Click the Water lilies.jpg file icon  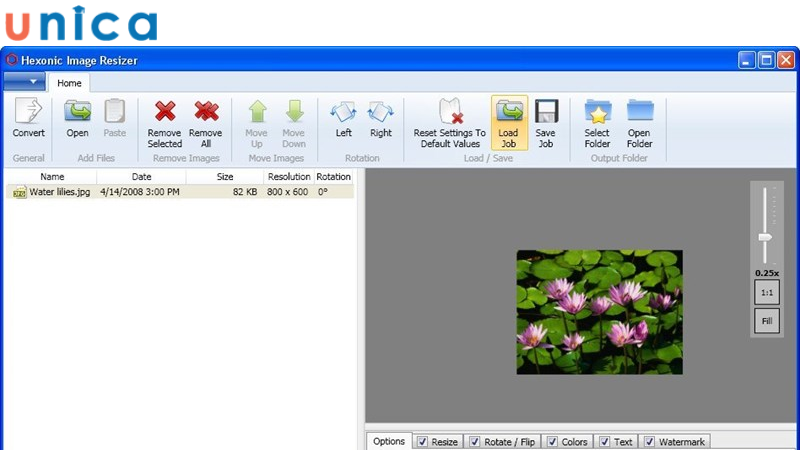[x=19, y=192]
